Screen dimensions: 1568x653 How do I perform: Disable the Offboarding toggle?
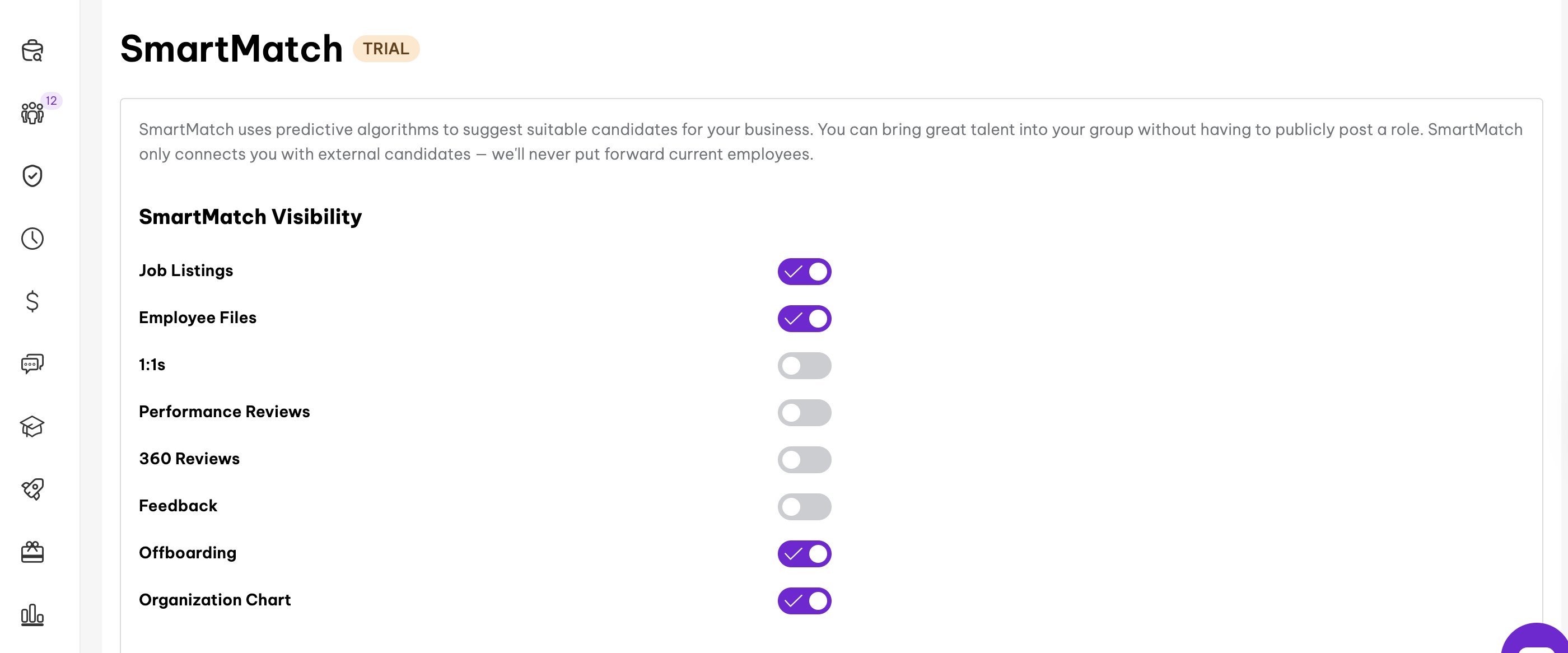pyautogui.click(x=804, y=554)
